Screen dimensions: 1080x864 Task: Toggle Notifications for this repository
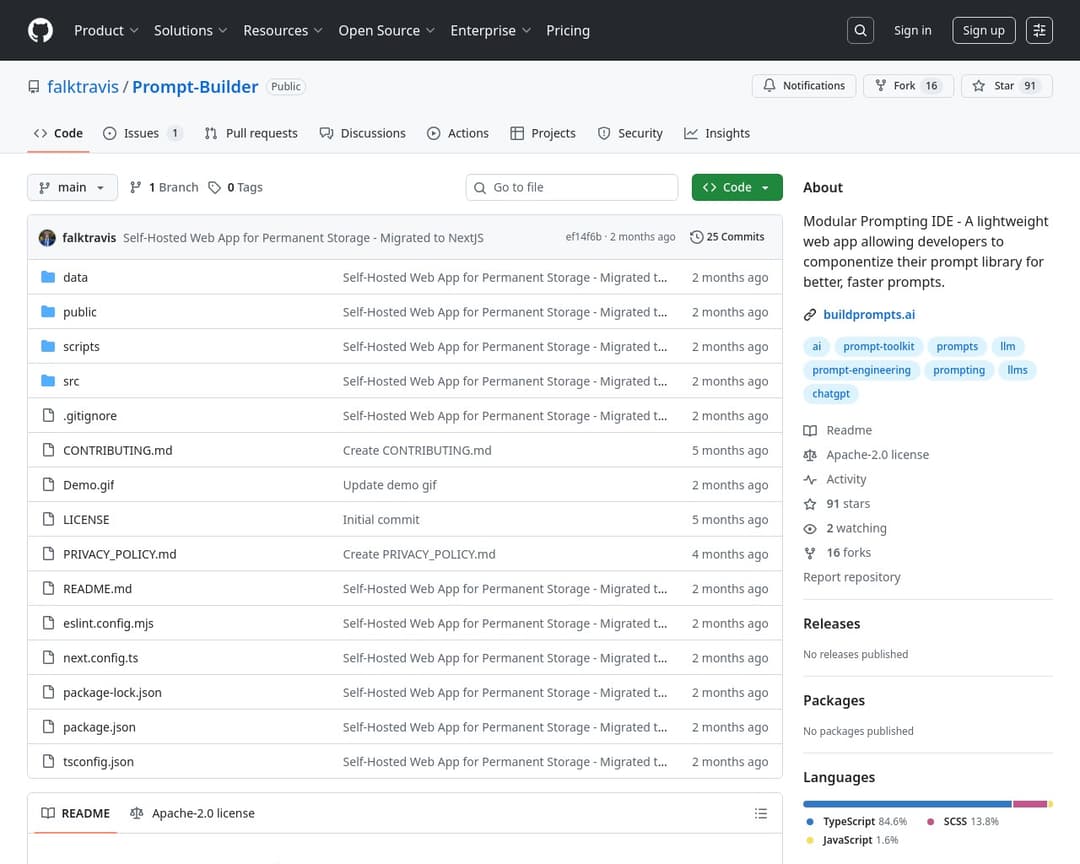tap(804, 86)
